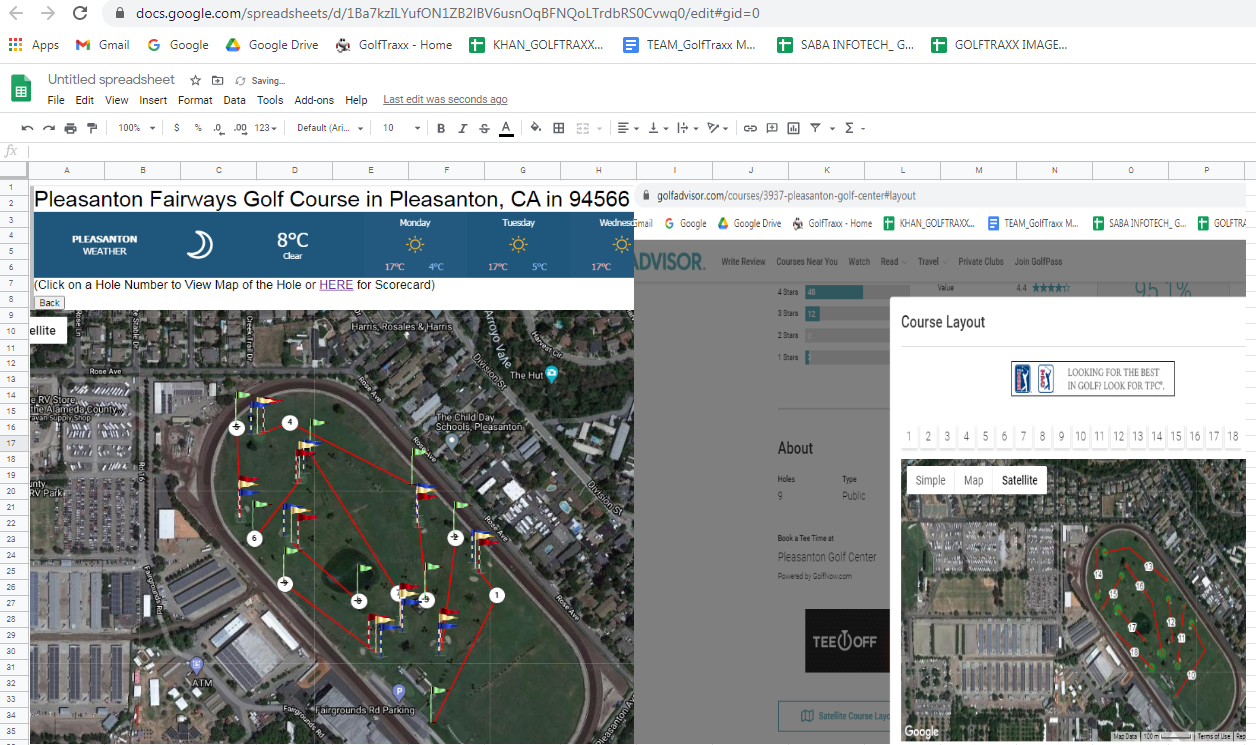Click the Move to folder icon
1256x745 pixels.
click(217, 80)
